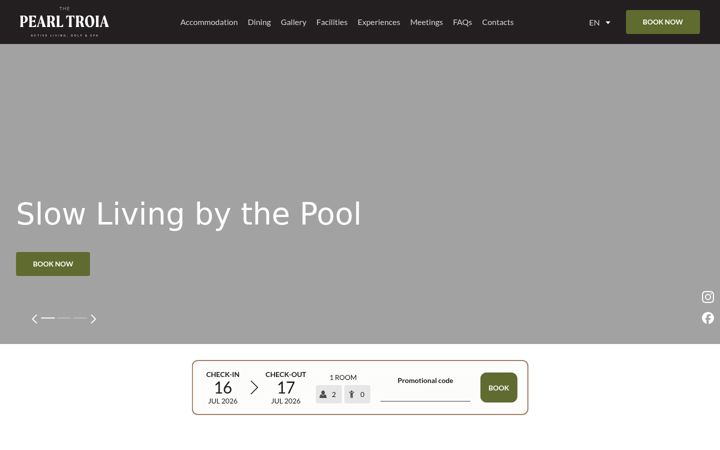Click the Slow Living by the Pool heading
Image resolution: width=720 pixels, height=450 pixels.
point(189,214)
